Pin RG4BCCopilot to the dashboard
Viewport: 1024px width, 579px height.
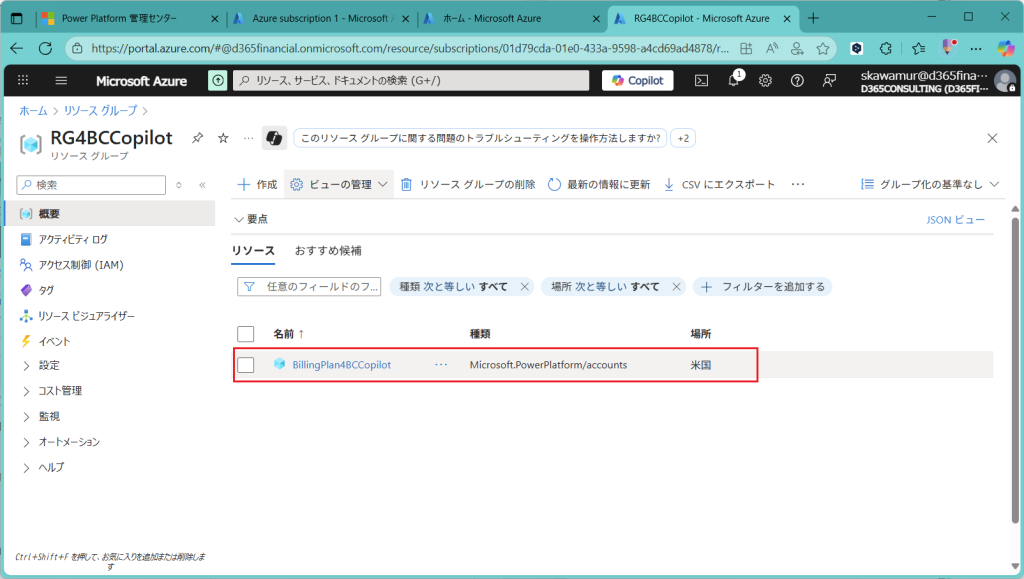(197, 138)
